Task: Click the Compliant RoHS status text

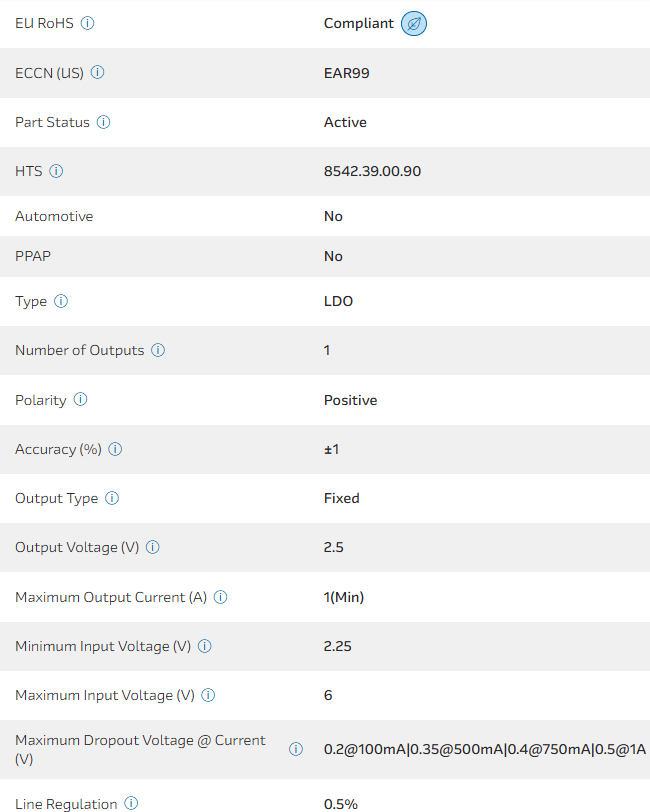Action: coord(358,23)
